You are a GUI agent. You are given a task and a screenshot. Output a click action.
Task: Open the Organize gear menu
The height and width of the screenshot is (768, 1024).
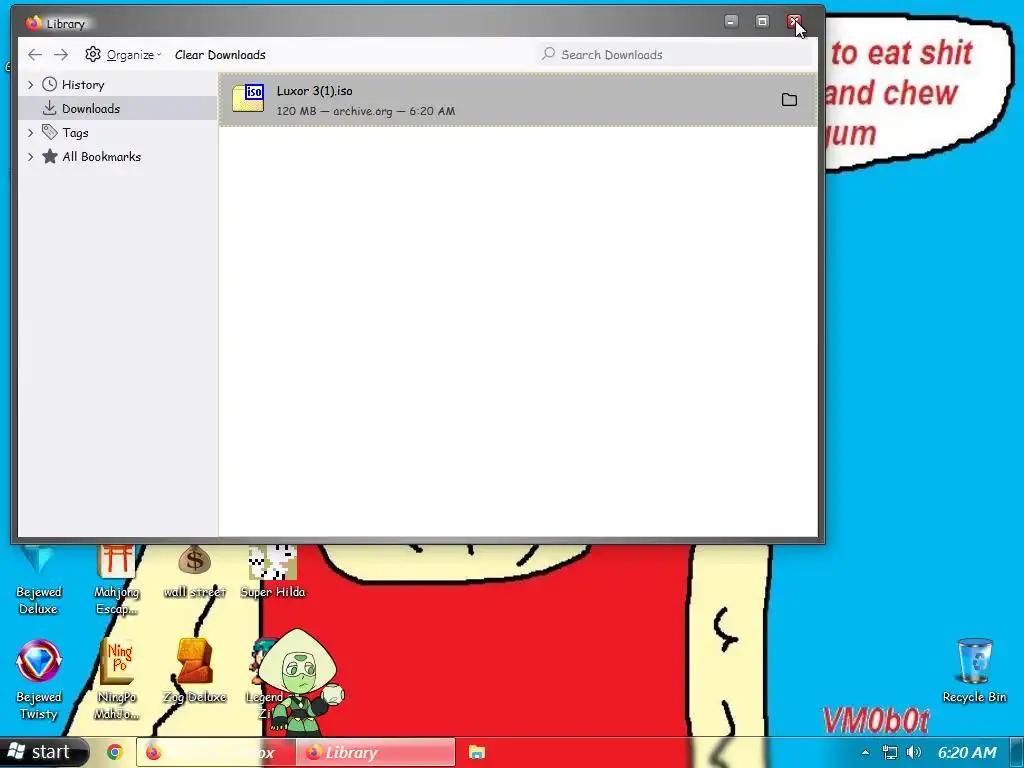[123, 55]
